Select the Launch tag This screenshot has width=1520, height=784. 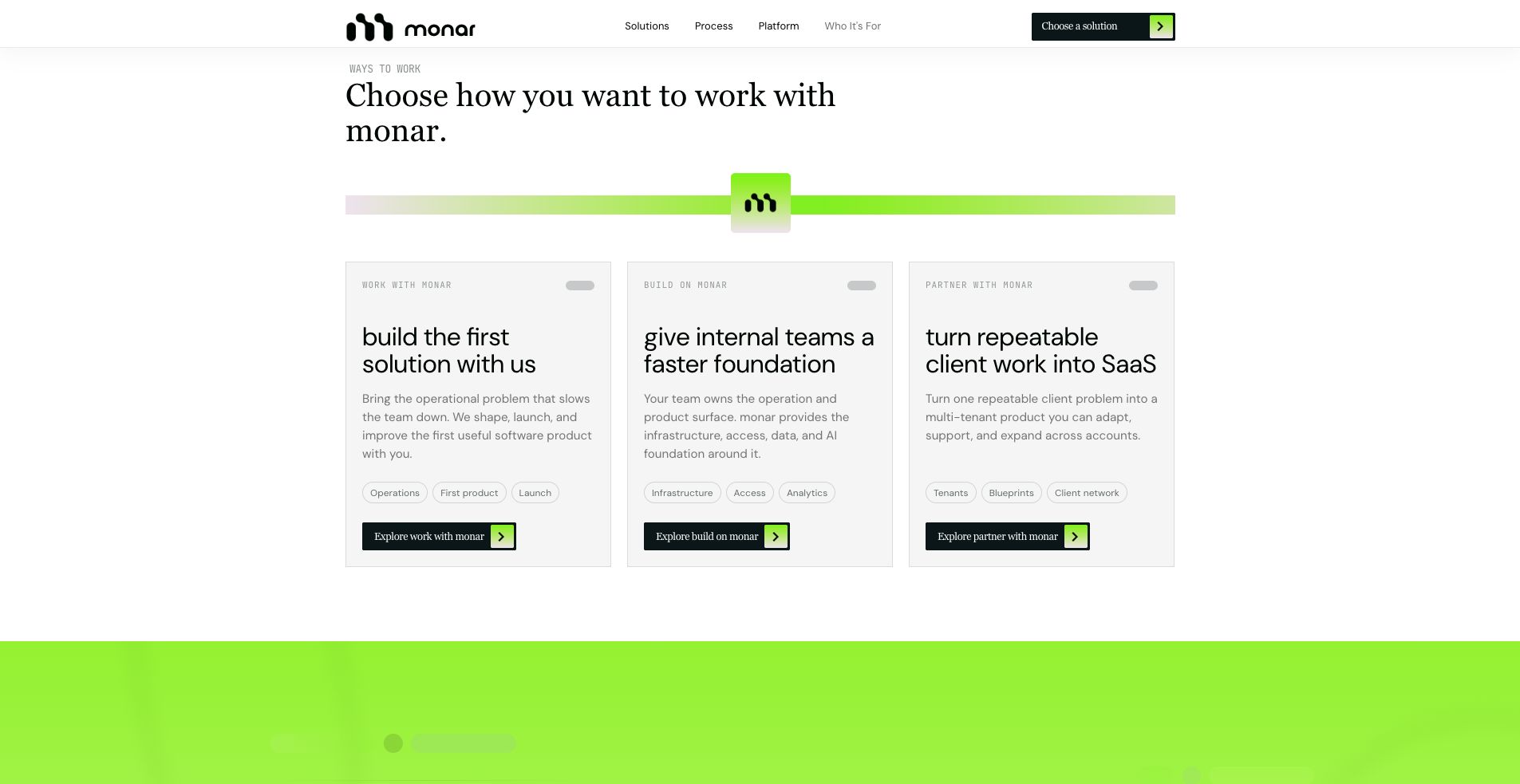pos(535,493)
